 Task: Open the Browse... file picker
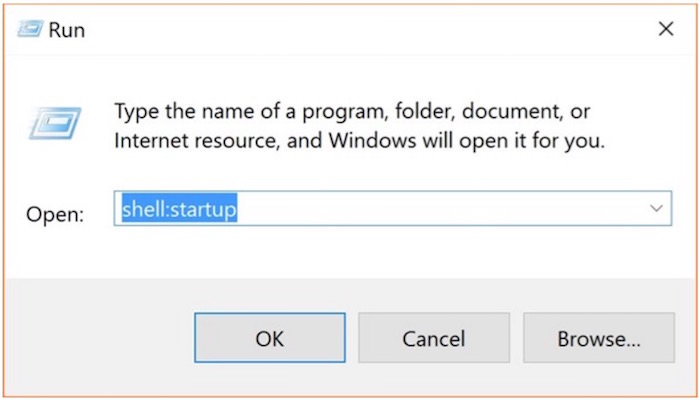598,339
